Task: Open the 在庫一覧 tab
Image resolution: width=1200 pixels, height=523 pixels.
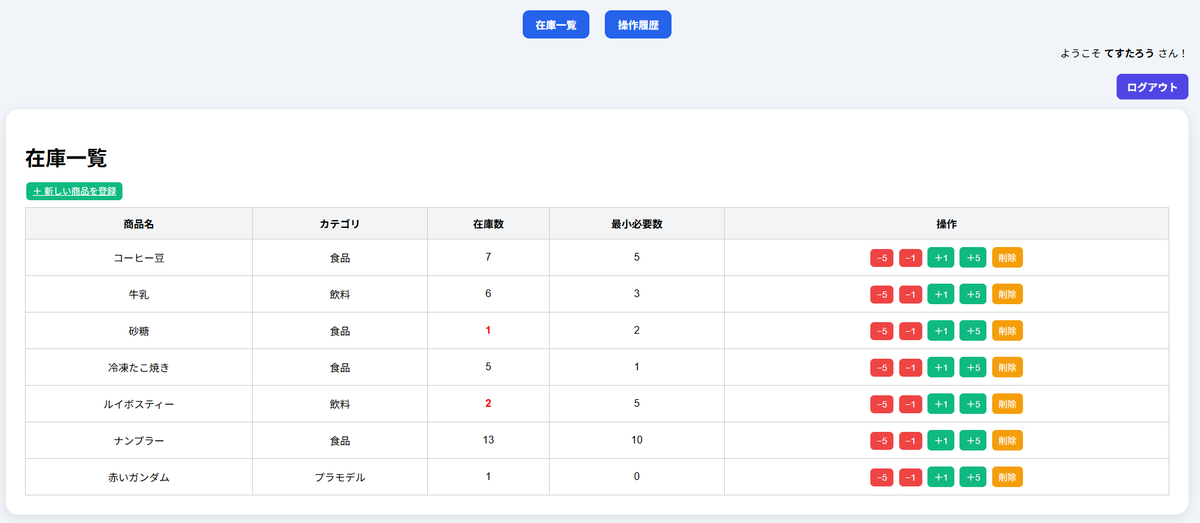Action: pyautogui.click(x=556, y=25)
